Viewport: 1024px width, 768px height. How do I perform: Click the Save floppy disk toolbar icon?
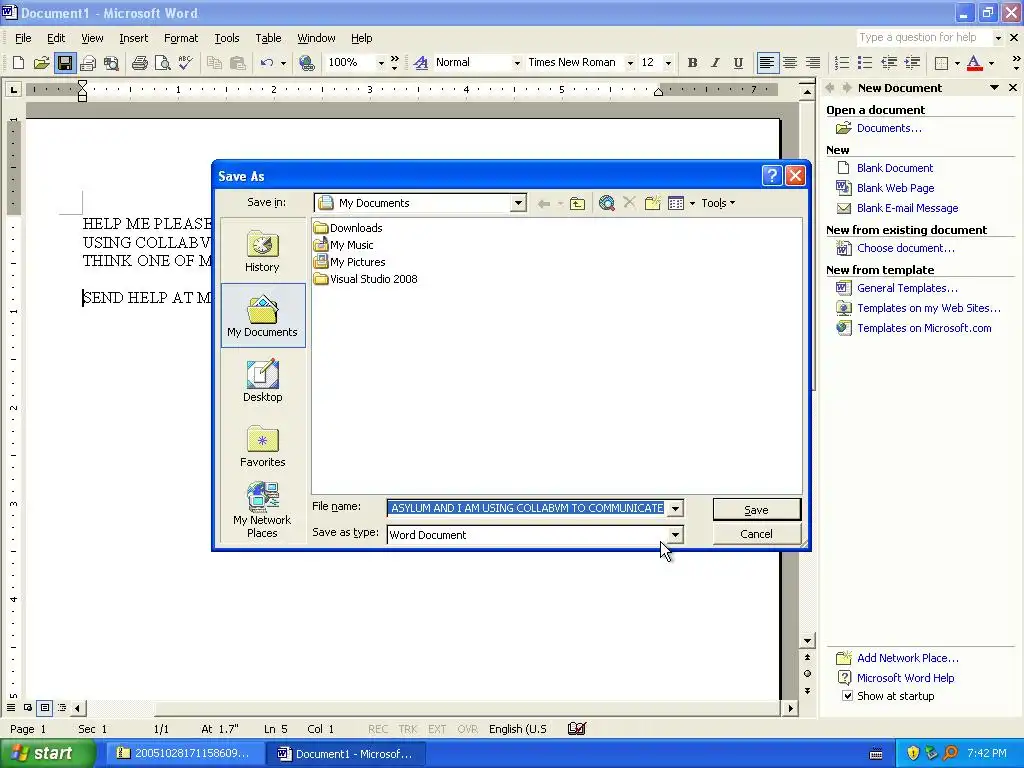(x=65, y=63)
